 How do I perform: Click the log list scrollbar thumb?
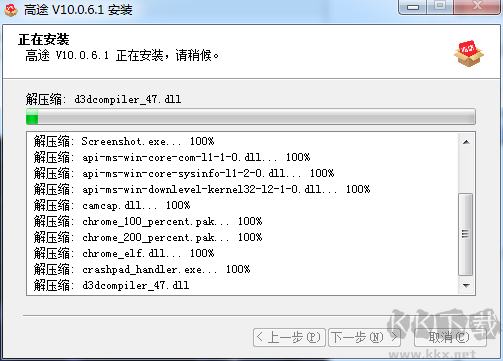tap(466, 234)
